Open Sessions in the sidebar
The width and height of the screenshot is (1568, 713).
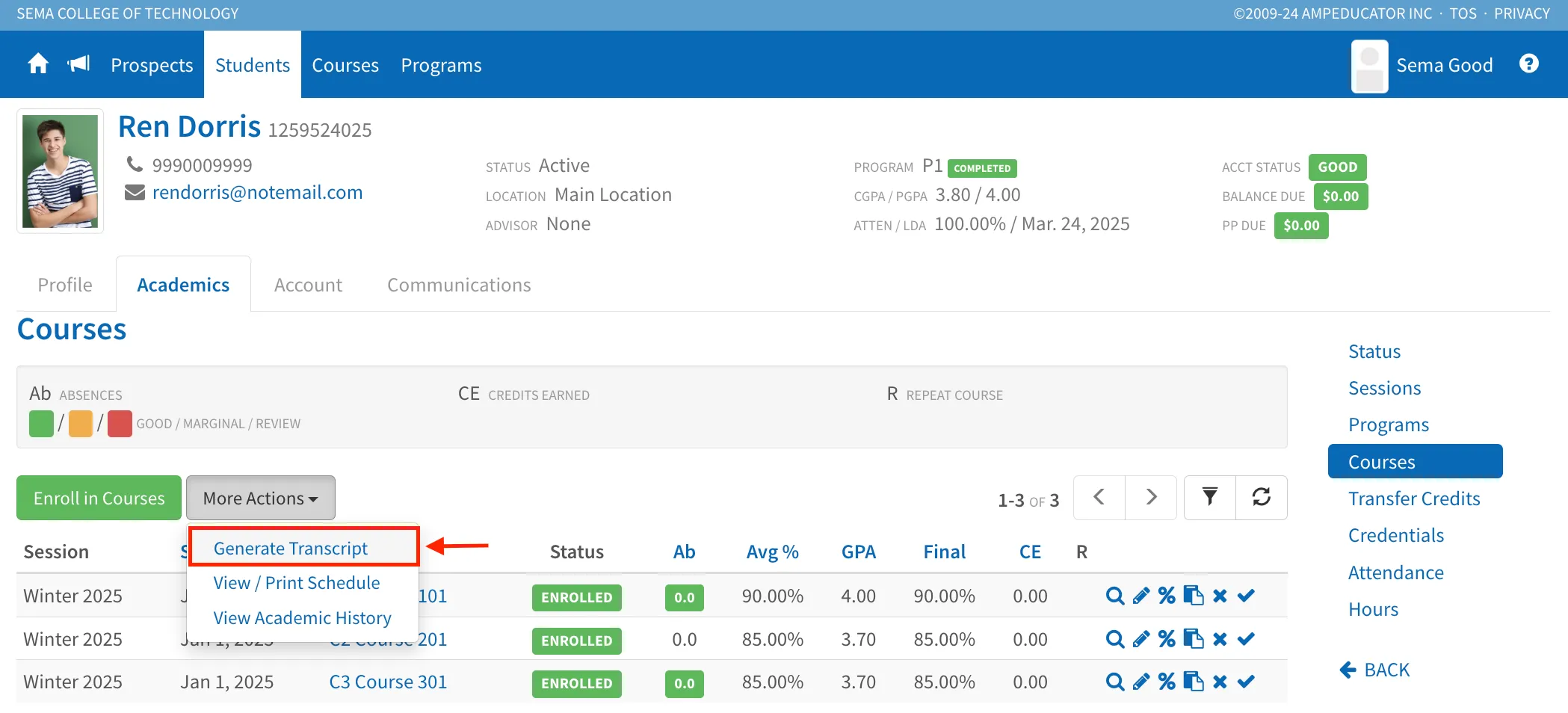(1384, 388)
